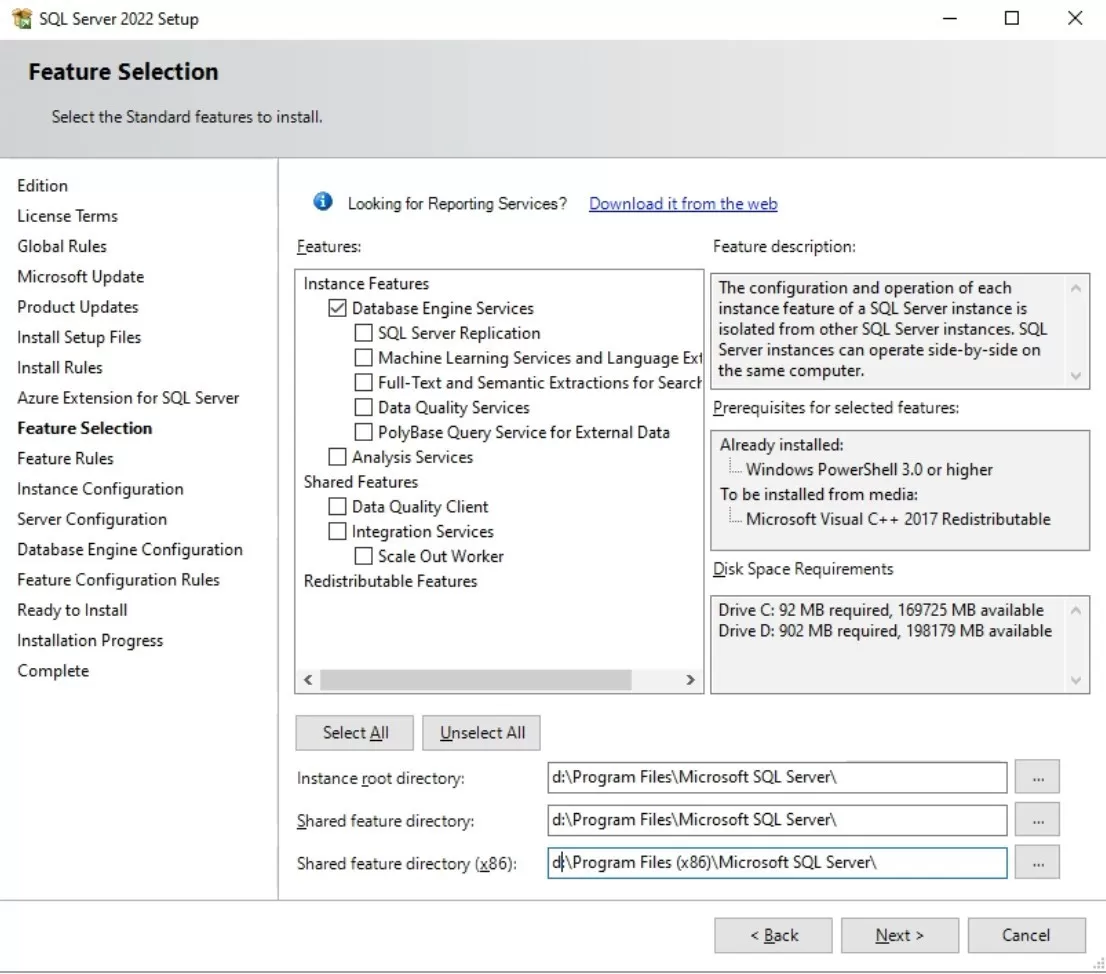Click Windows PowerShell 3.0 or higher entry
This screenshot has height=974, width=1106.
click(869, 470)
